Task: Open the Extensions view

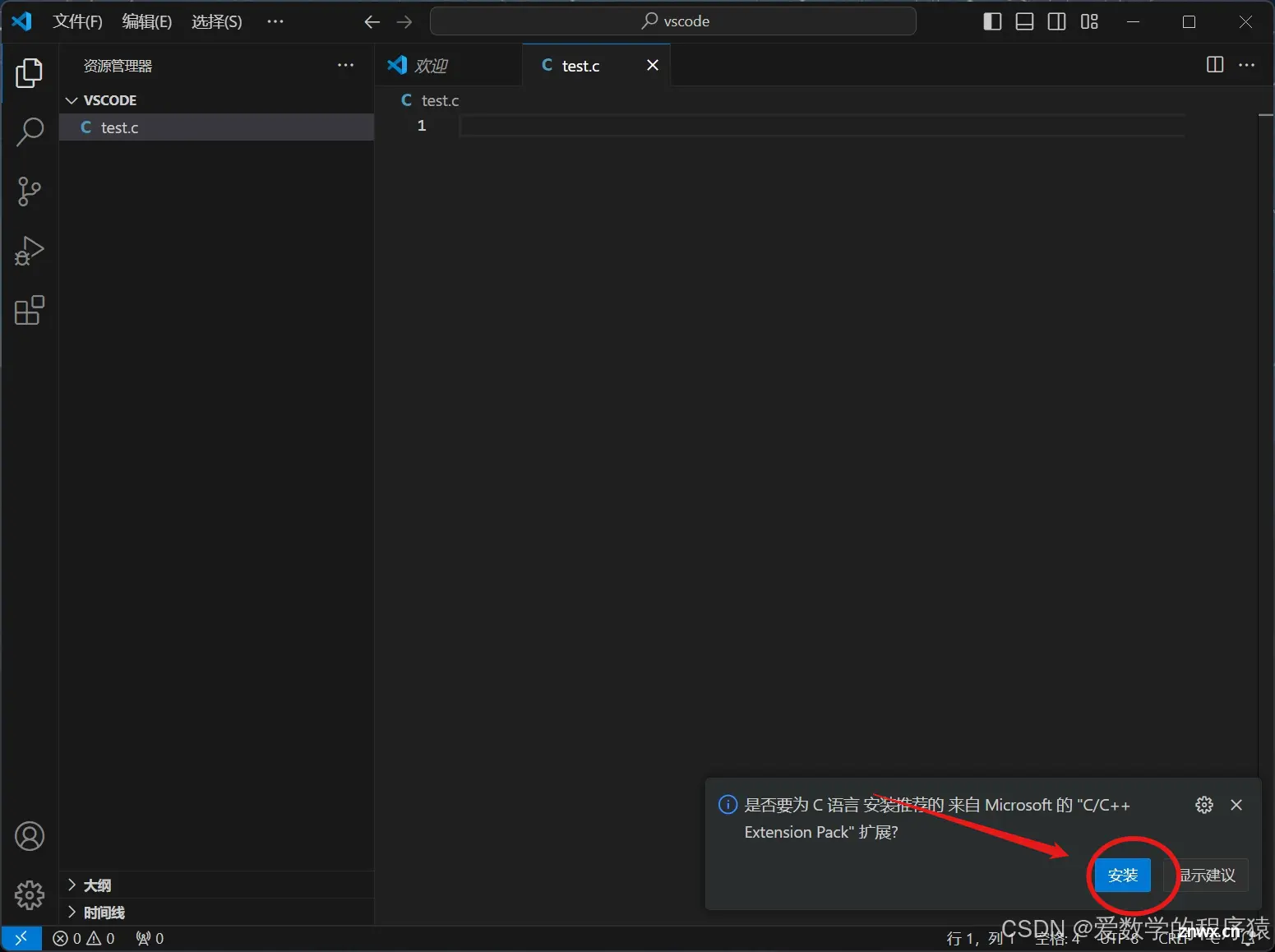Action: pos(29,311)
